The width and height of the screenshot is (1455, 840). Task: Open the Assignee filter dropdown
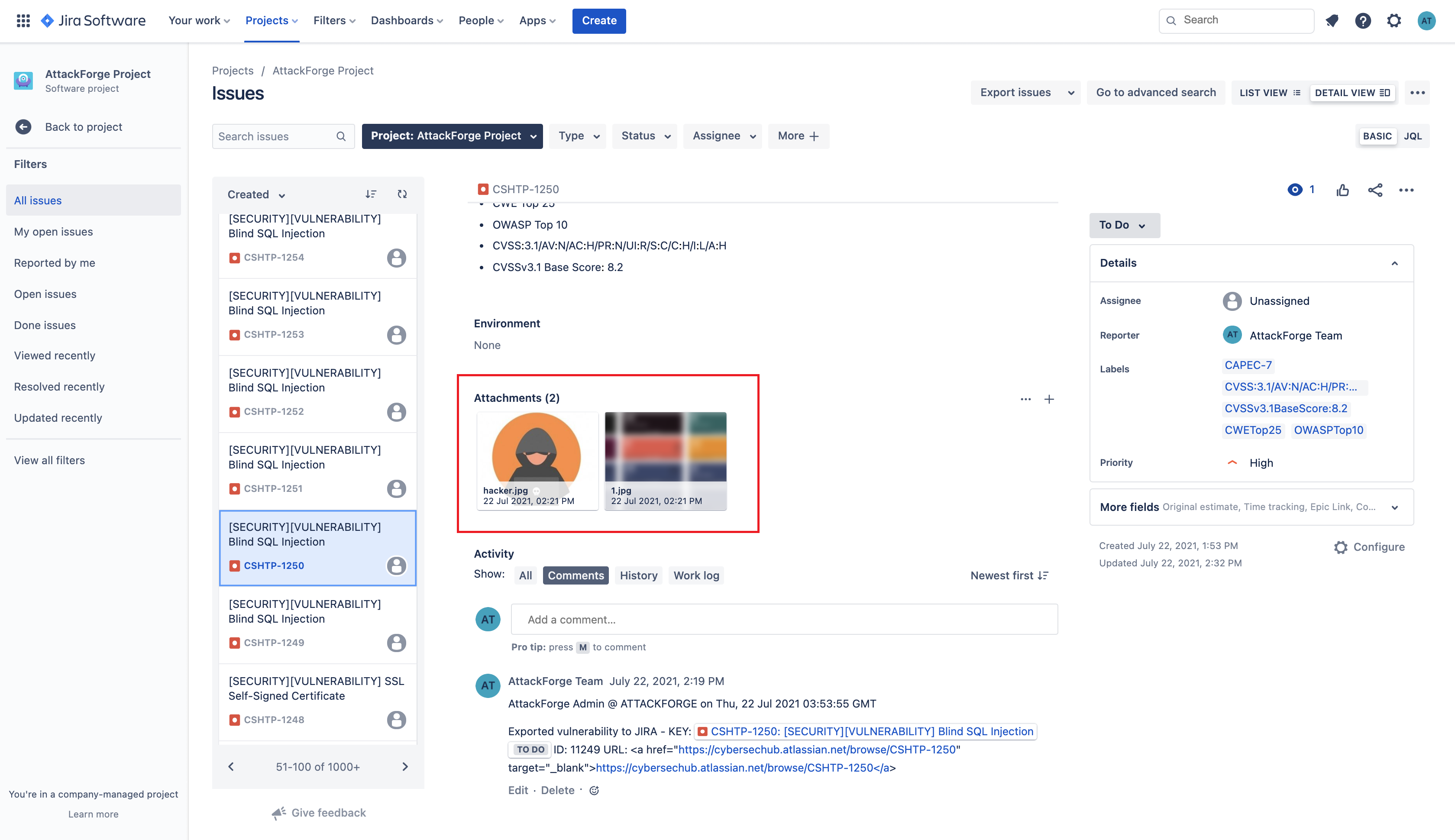723,136
